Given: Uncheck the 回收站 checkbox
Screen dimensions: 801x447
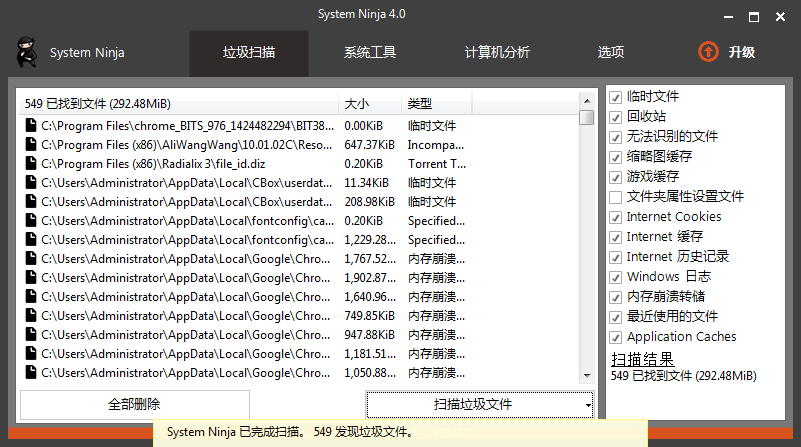Looking at the screenshot, I should coord(616,117).
